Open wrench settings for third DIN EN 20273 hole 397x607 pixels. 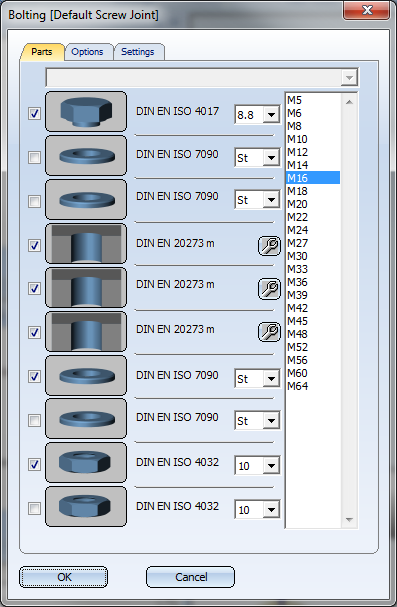pyautogui.click(x=269, y=332)
